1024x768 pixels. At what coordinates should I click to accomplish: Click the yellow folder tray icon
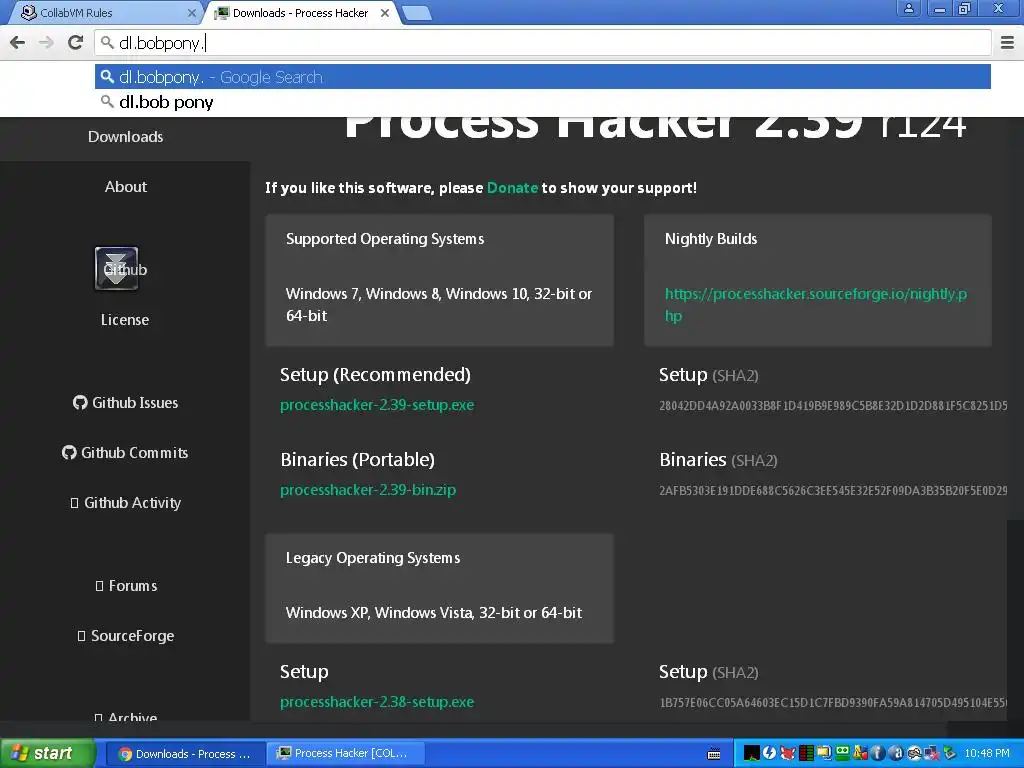click(x=824, y=753)
